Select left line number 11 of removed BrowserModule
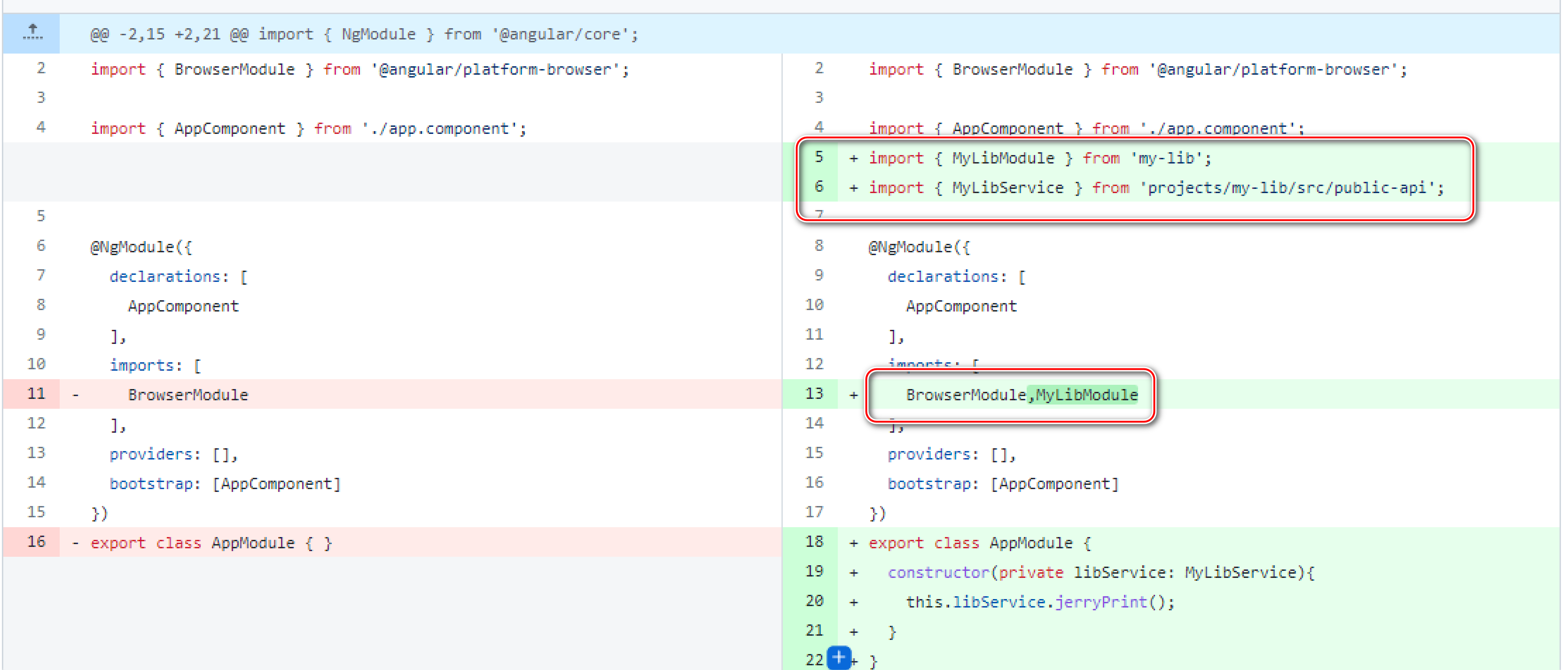 coord(36,394)
